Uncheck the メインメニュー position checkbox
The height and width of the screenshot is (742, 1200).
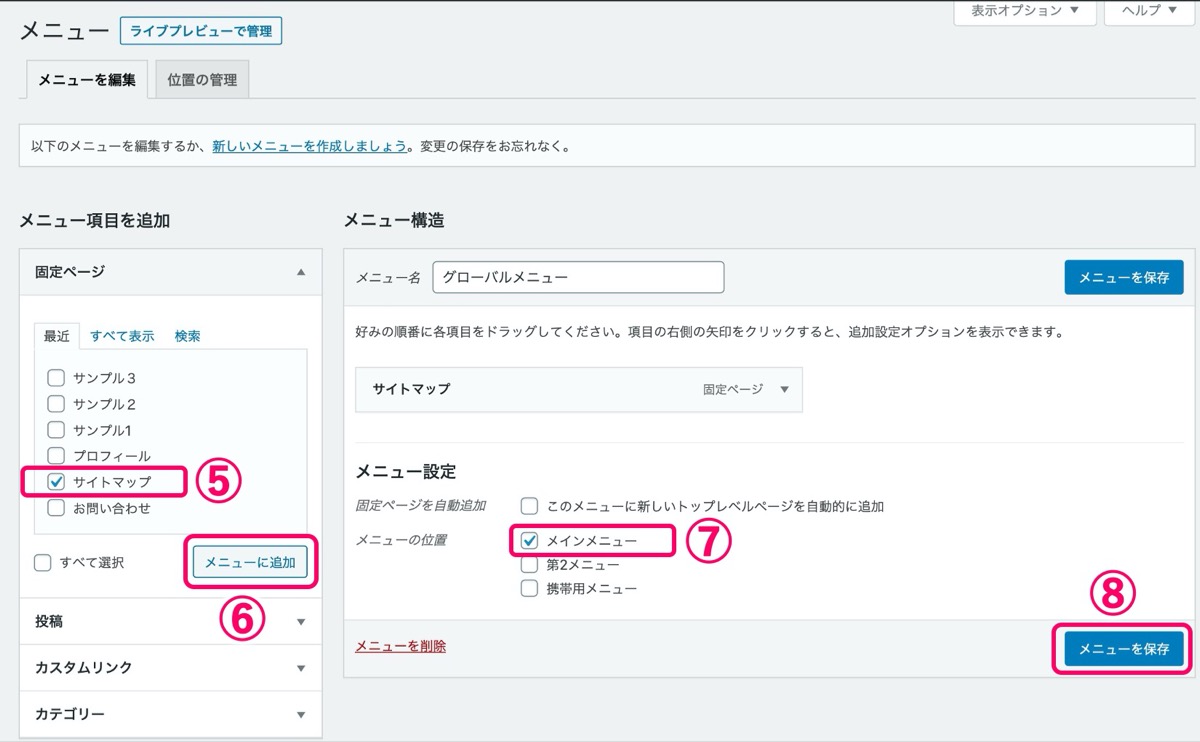click(529, 540)
